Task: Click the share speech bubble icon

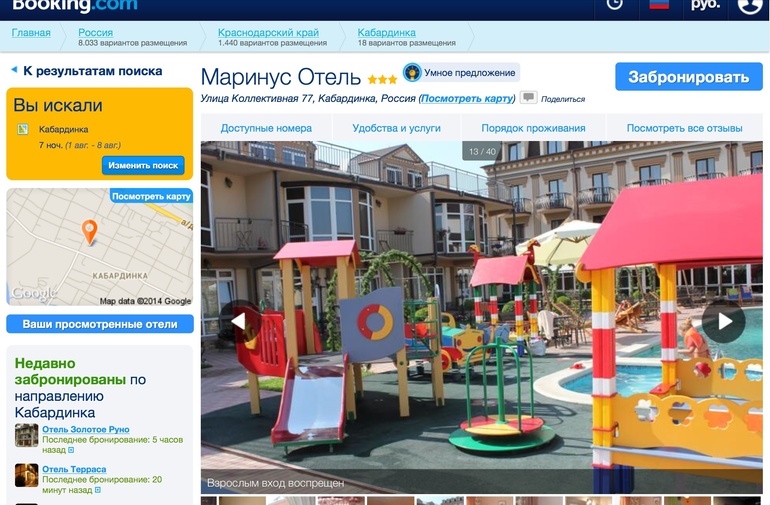Action: (x=528, y=98)
